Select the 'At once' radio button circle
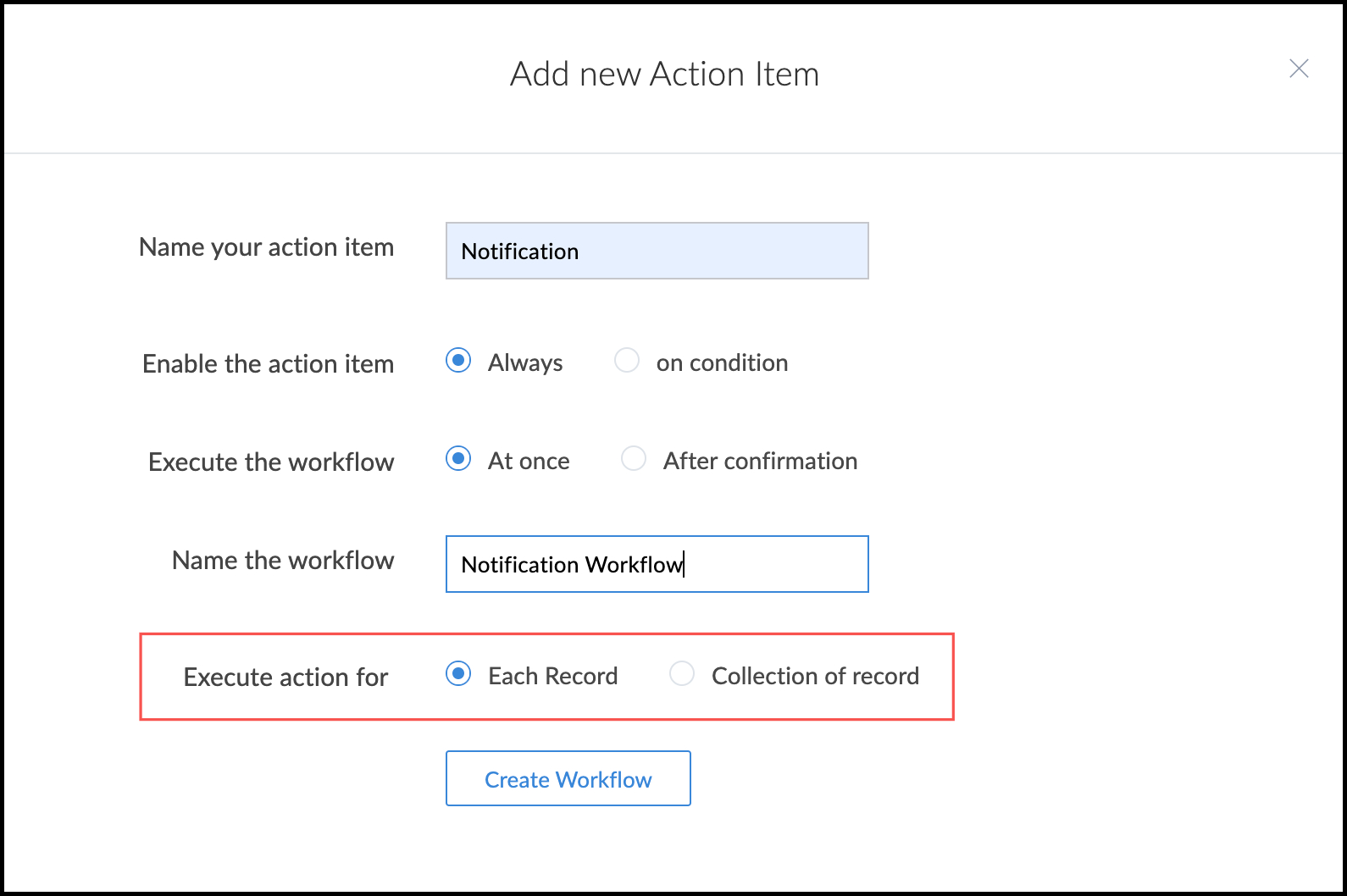Viewport: 1347px width, 896px height. (458, 459)
